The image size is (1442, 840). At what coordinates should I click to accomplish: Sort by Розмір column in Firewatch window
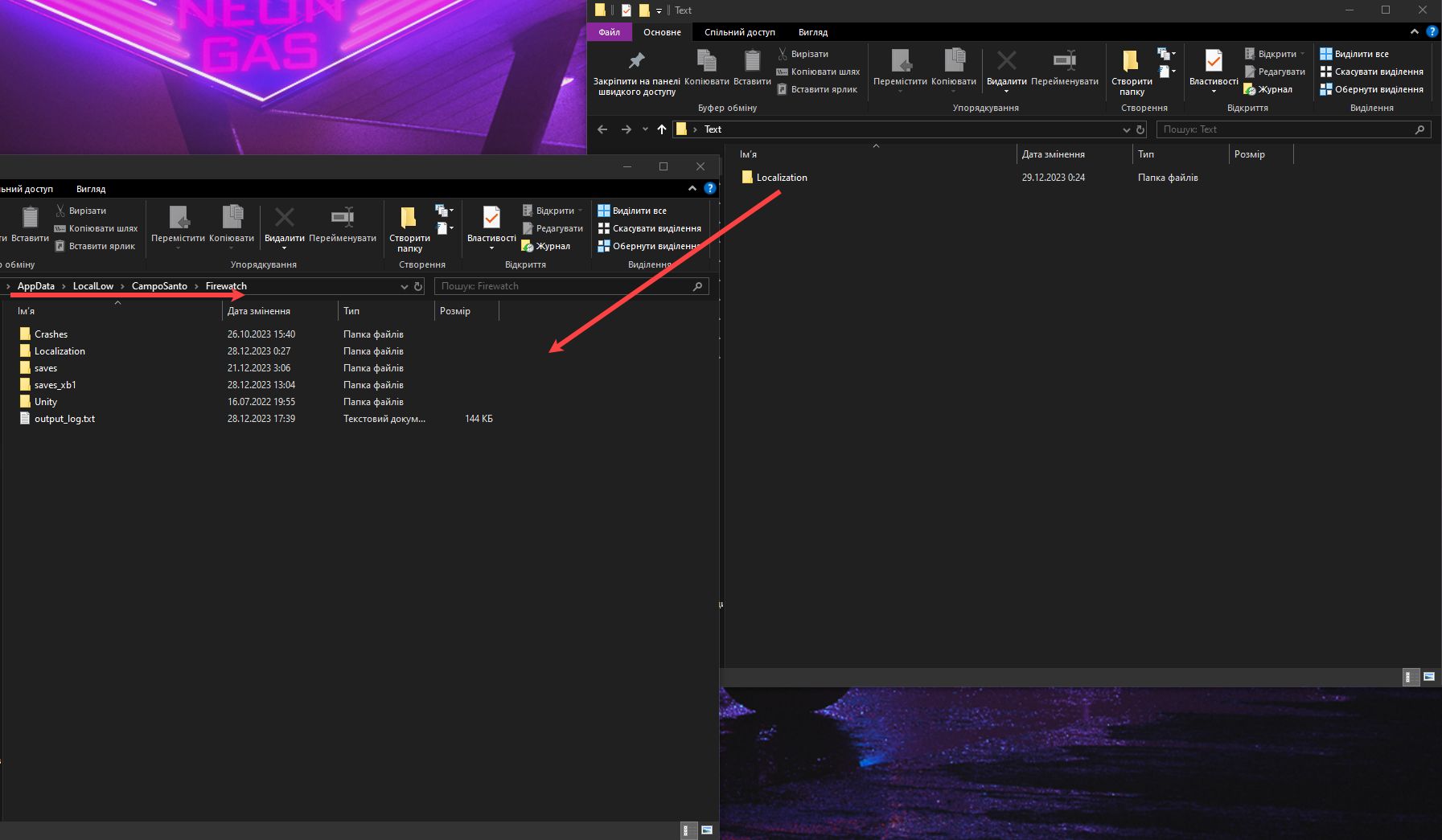466,311
